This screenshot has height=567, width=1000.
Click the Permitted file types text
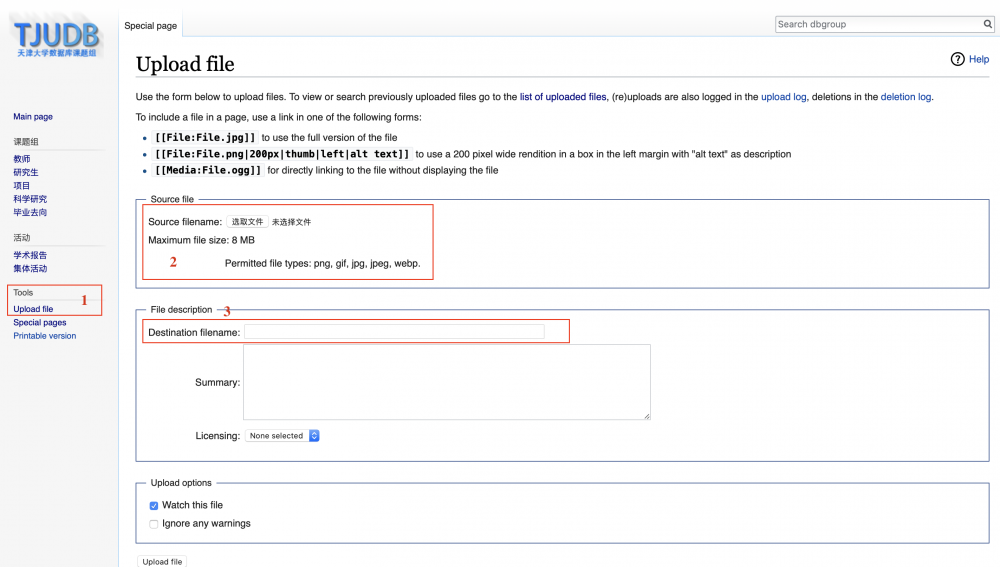(x=323, y=263)
